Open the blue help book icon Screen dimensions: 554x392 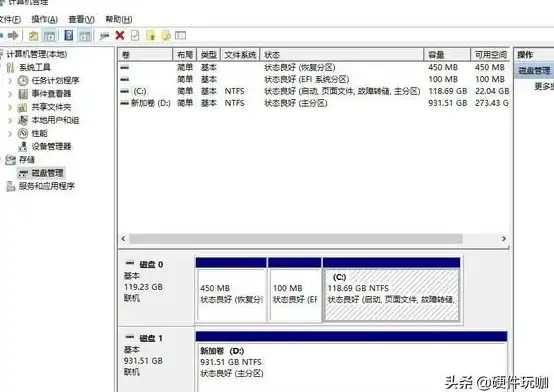pos(69,35)
